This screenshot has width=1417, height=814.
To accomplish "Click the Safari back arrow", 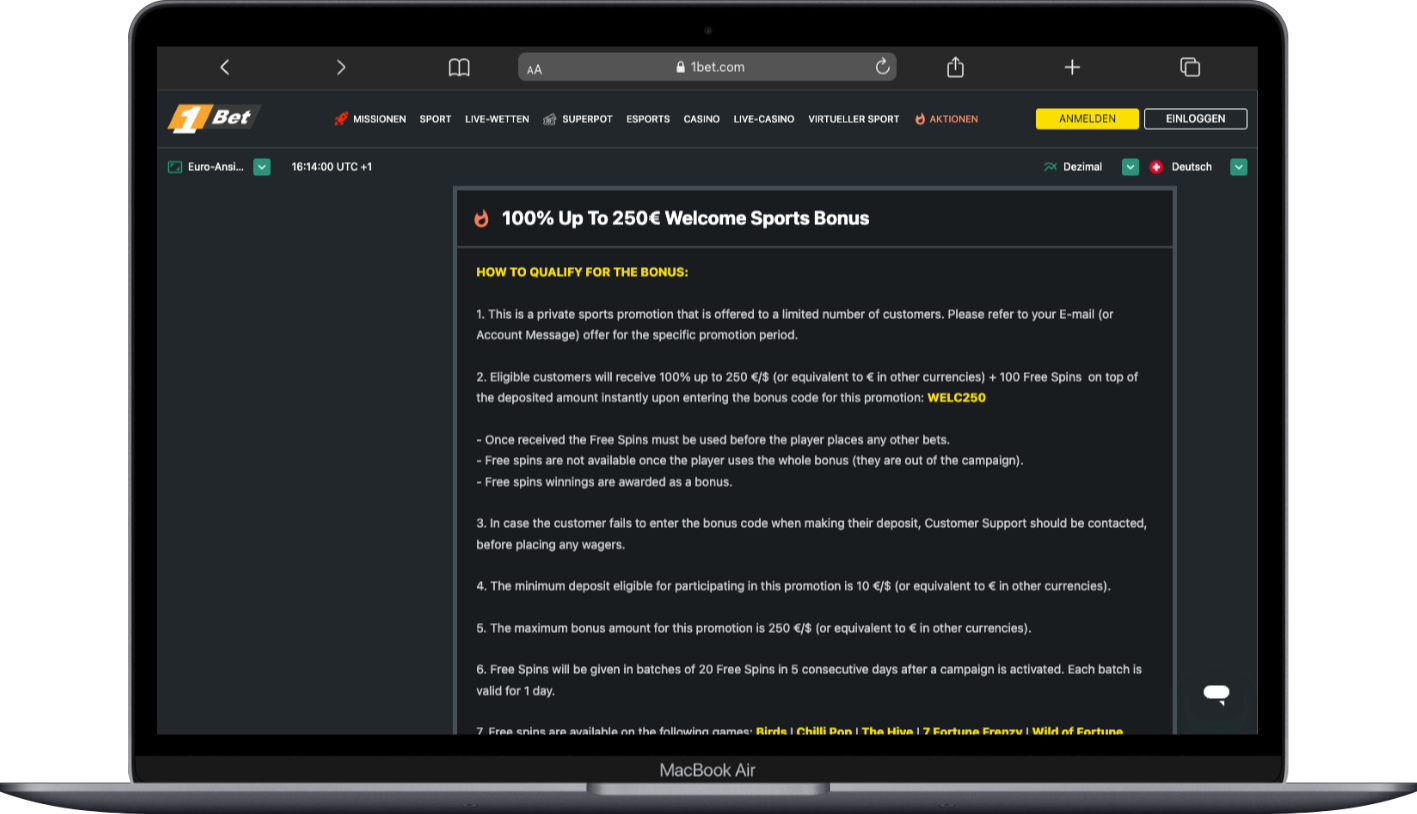I will coord(224,67).
